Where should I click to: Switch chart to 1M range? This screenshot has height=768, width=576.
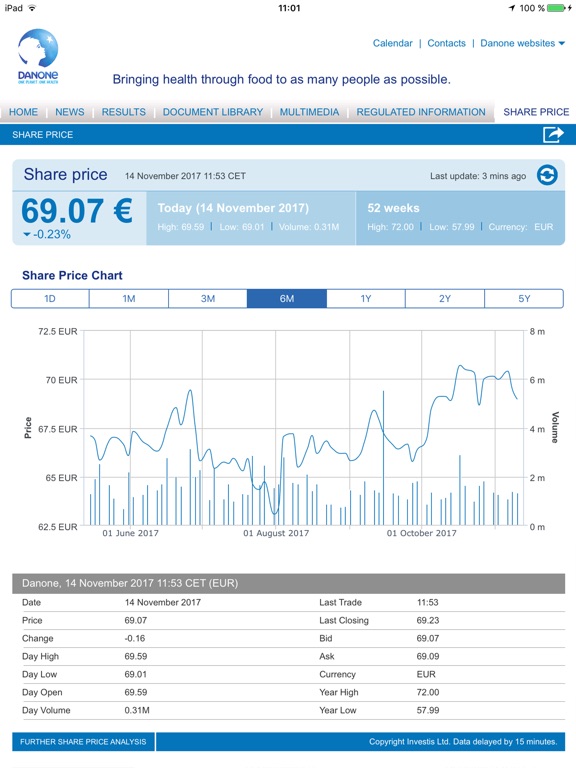(x=129, y=298)
